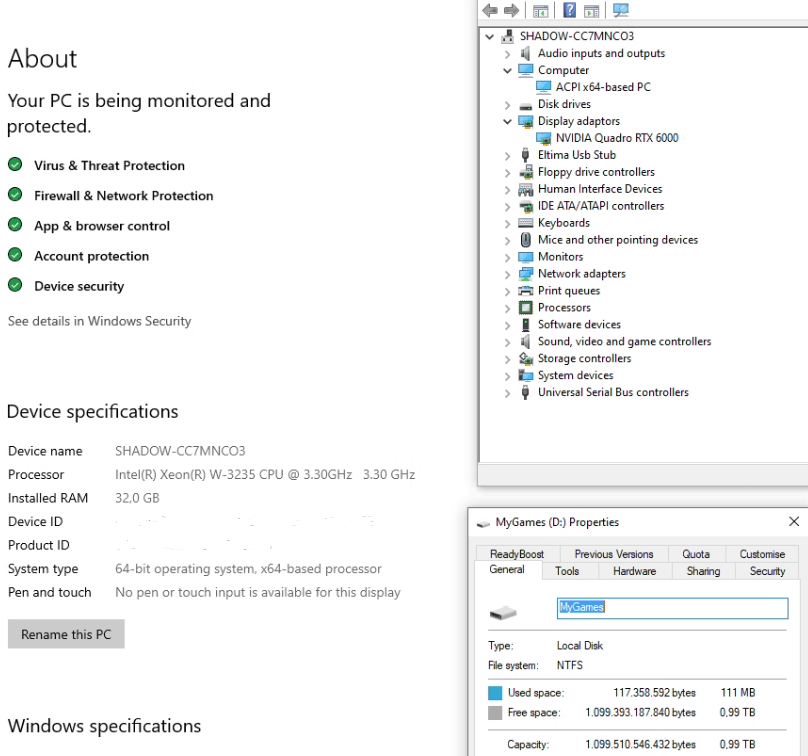Click the NTFS file system value
This screenshot has height=756, width=808.
[x=569, y=665]
